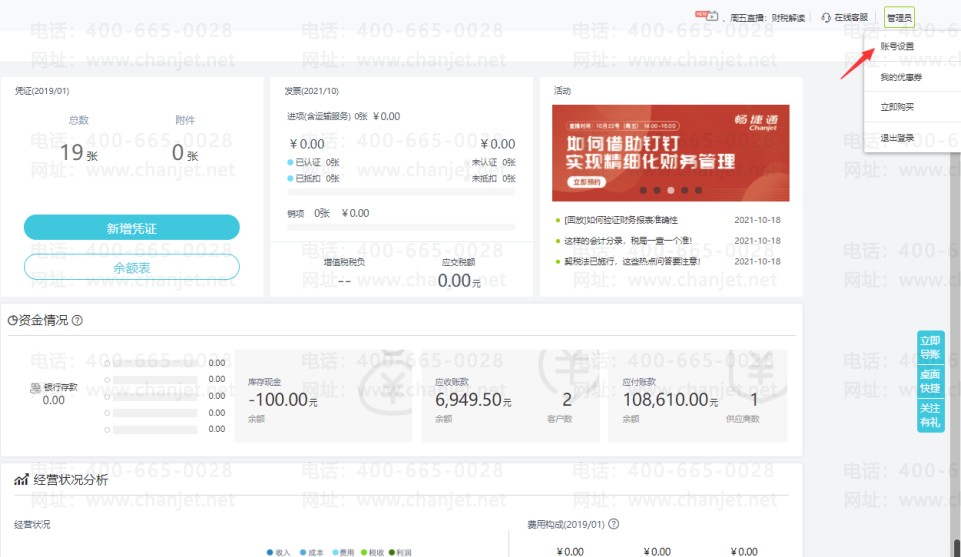Click the 桌面快捷 side button
This screenshot has width=961, height=557.
click(930, 381)
